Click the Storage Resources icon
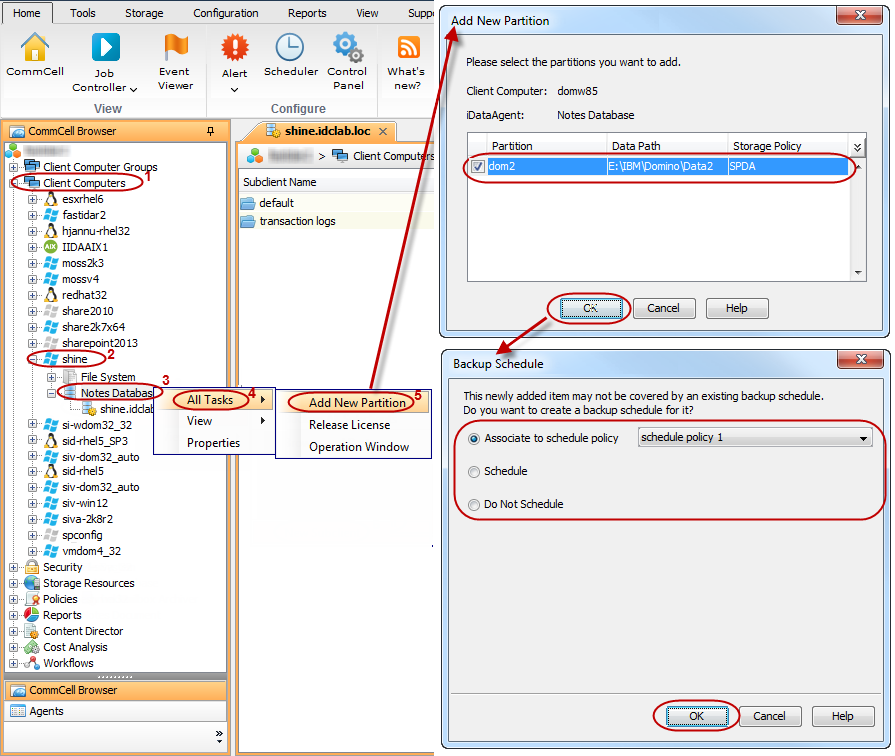The width and height of the screenshot is (895, 756). tap(33, 583)
